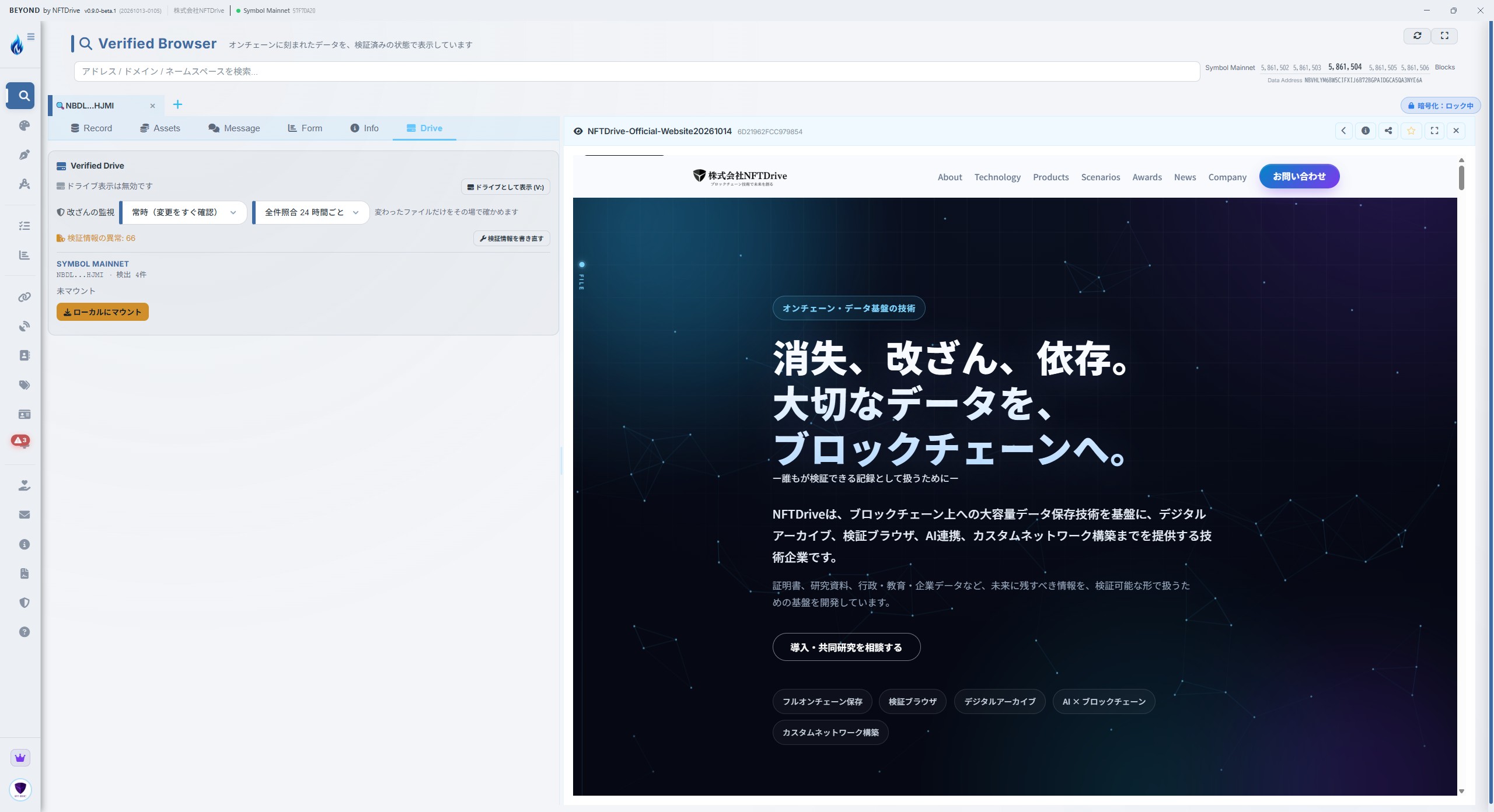Image resolution: width=1494 pixels, height=812 pixels.
Task: Focus the address/domain/namespace search field
Action: coord(637,71)
